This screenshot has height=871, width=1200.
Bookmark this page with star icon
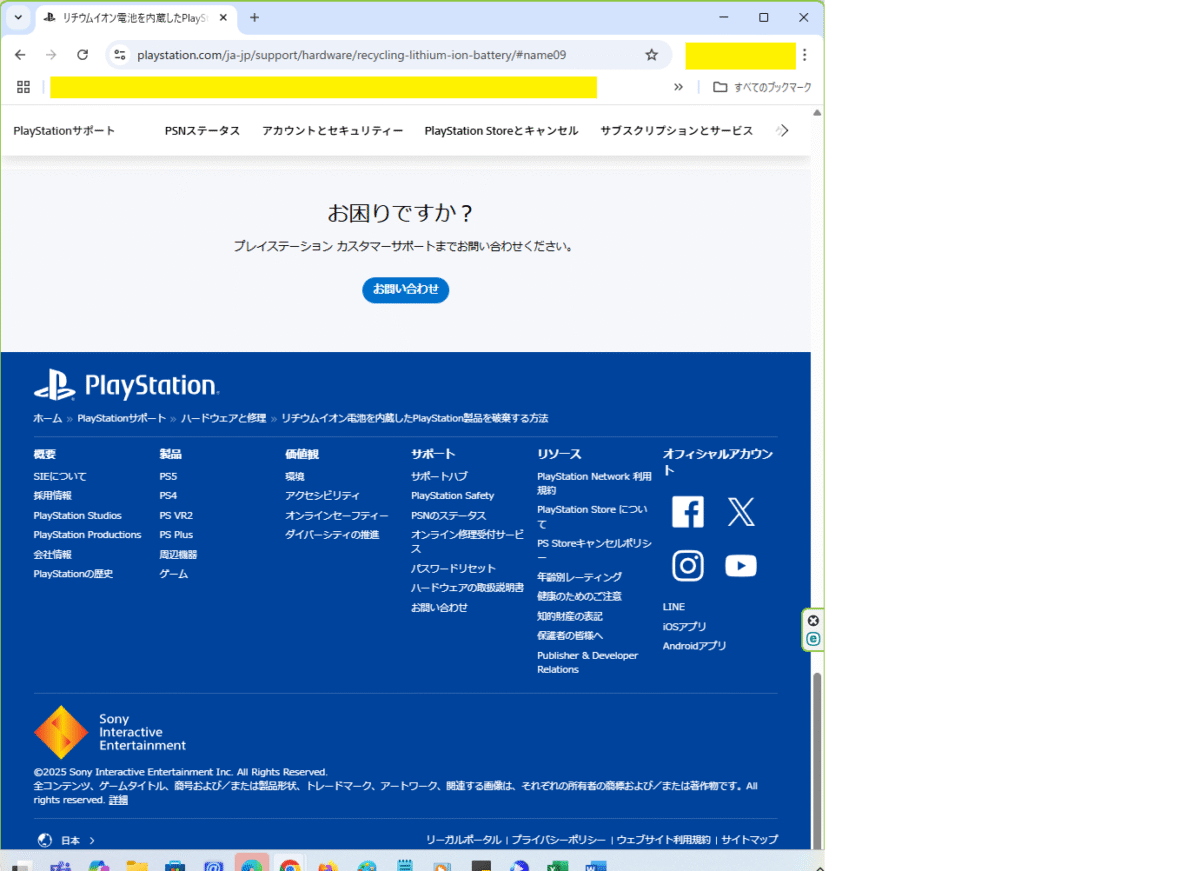pos(651,55)
